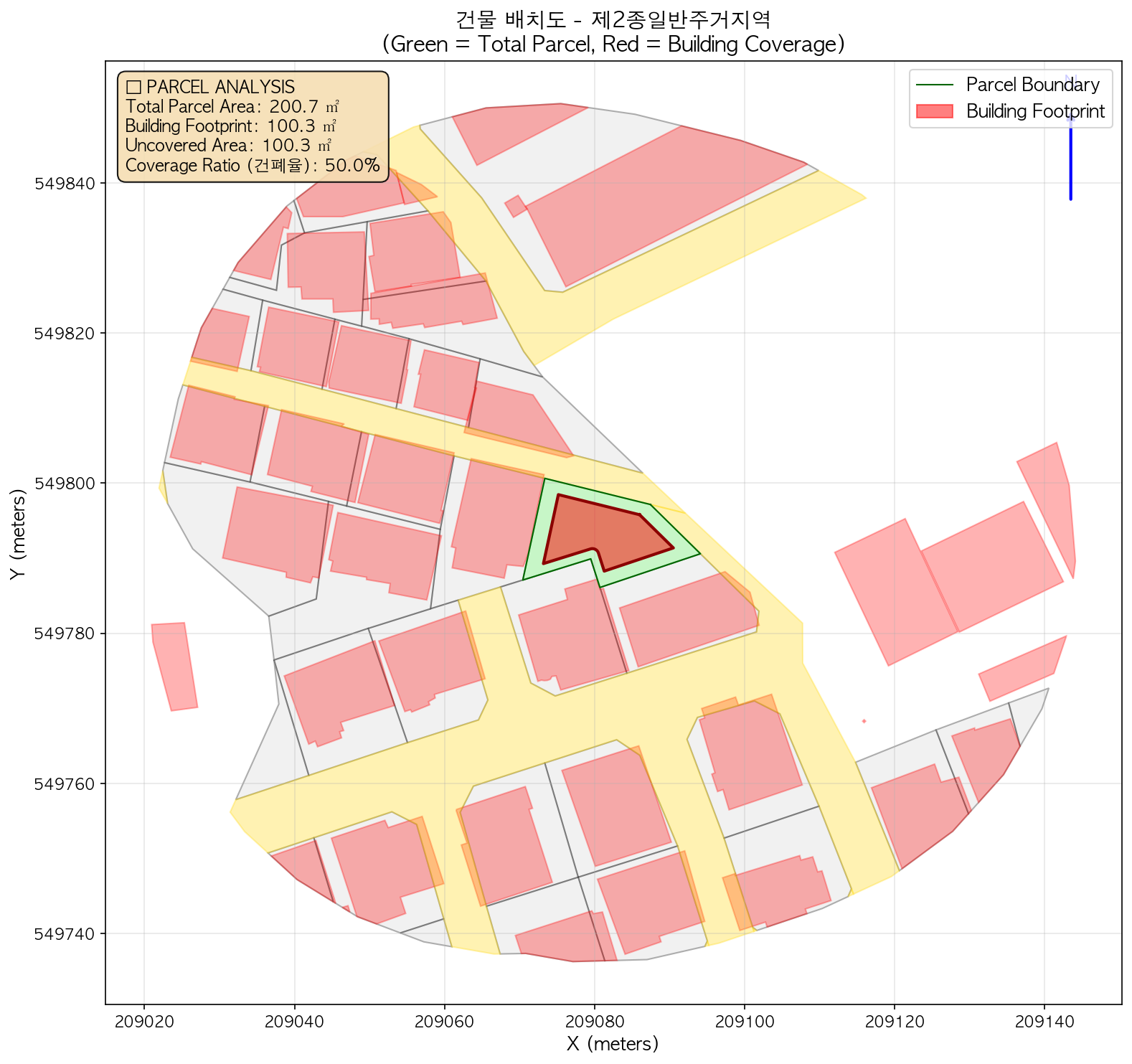The image size is (1132, 1064).
Task: Click the Building Footprint 100.3 ㎡ text
Action: (x=230, y=126)
